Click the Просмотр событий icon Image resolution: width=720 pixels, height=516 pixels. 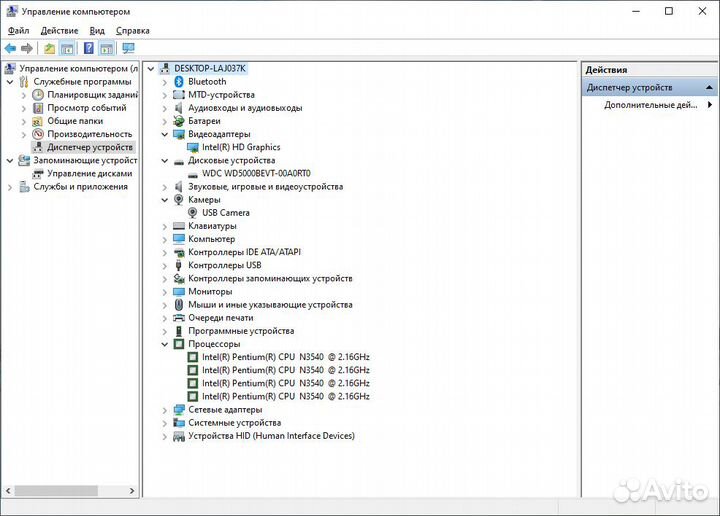[x=38, y=108]
